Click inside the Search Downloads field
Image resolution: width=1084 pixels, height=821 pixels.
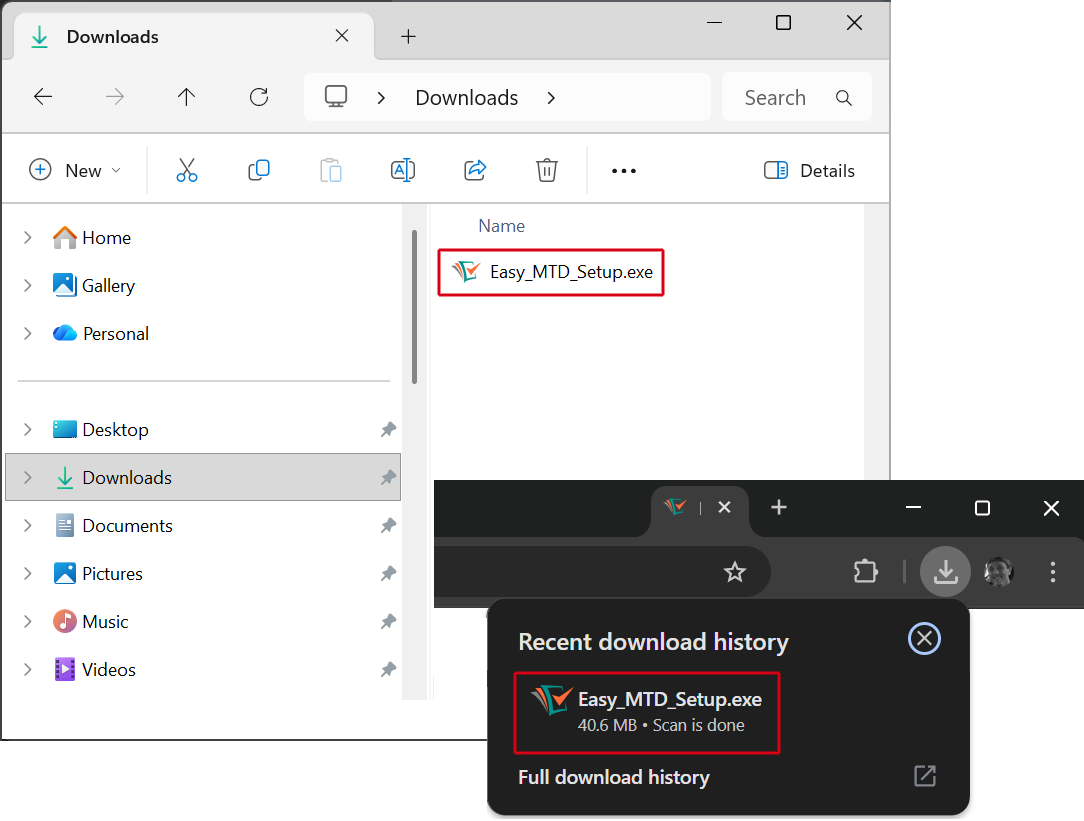click(790, 97)
